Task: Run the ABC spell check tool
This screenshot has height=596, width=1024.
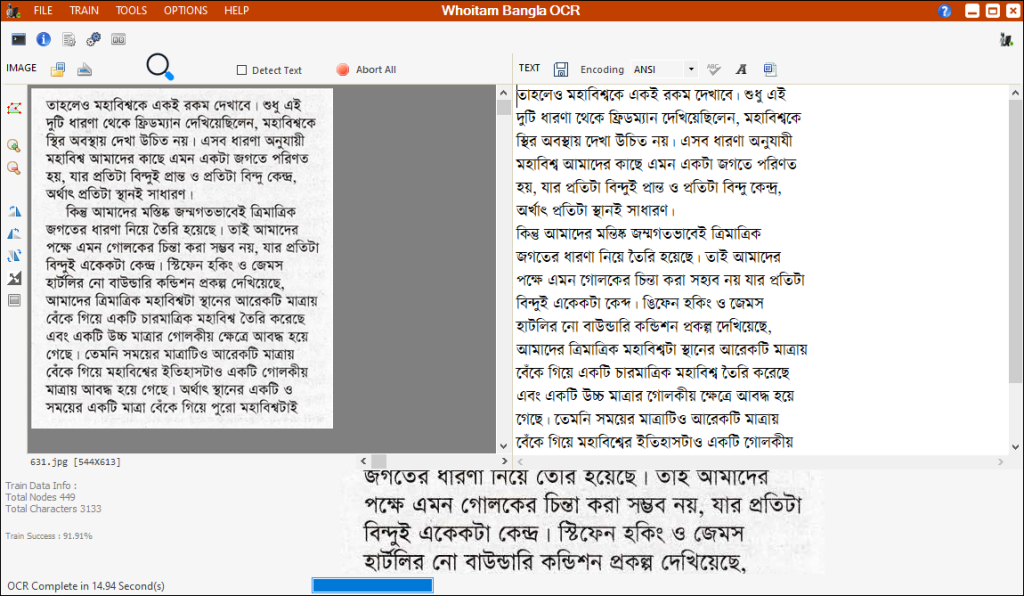Action: point(714,69)
